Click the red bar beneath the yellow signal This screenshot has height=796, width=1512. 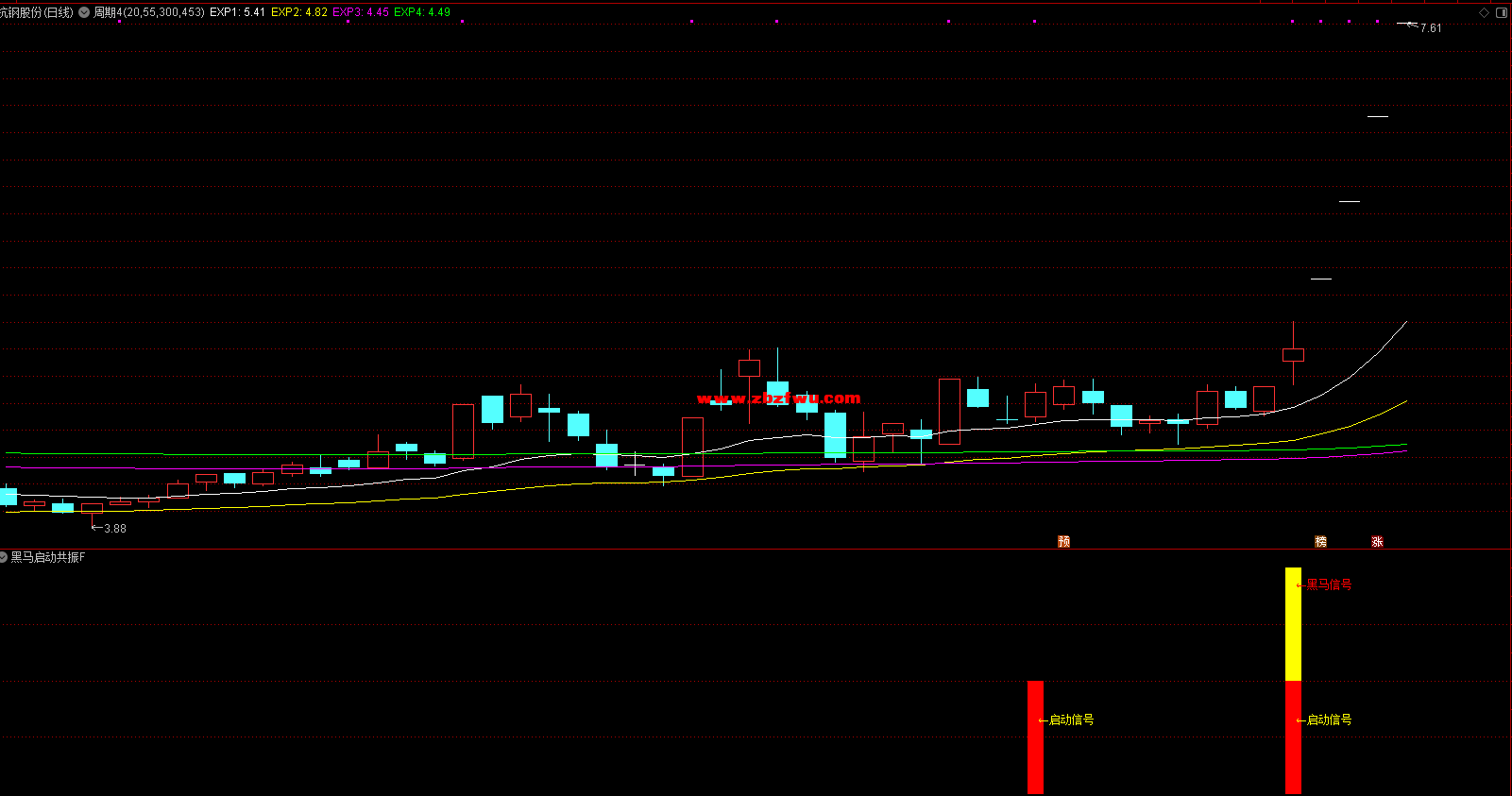point(1294,737)
